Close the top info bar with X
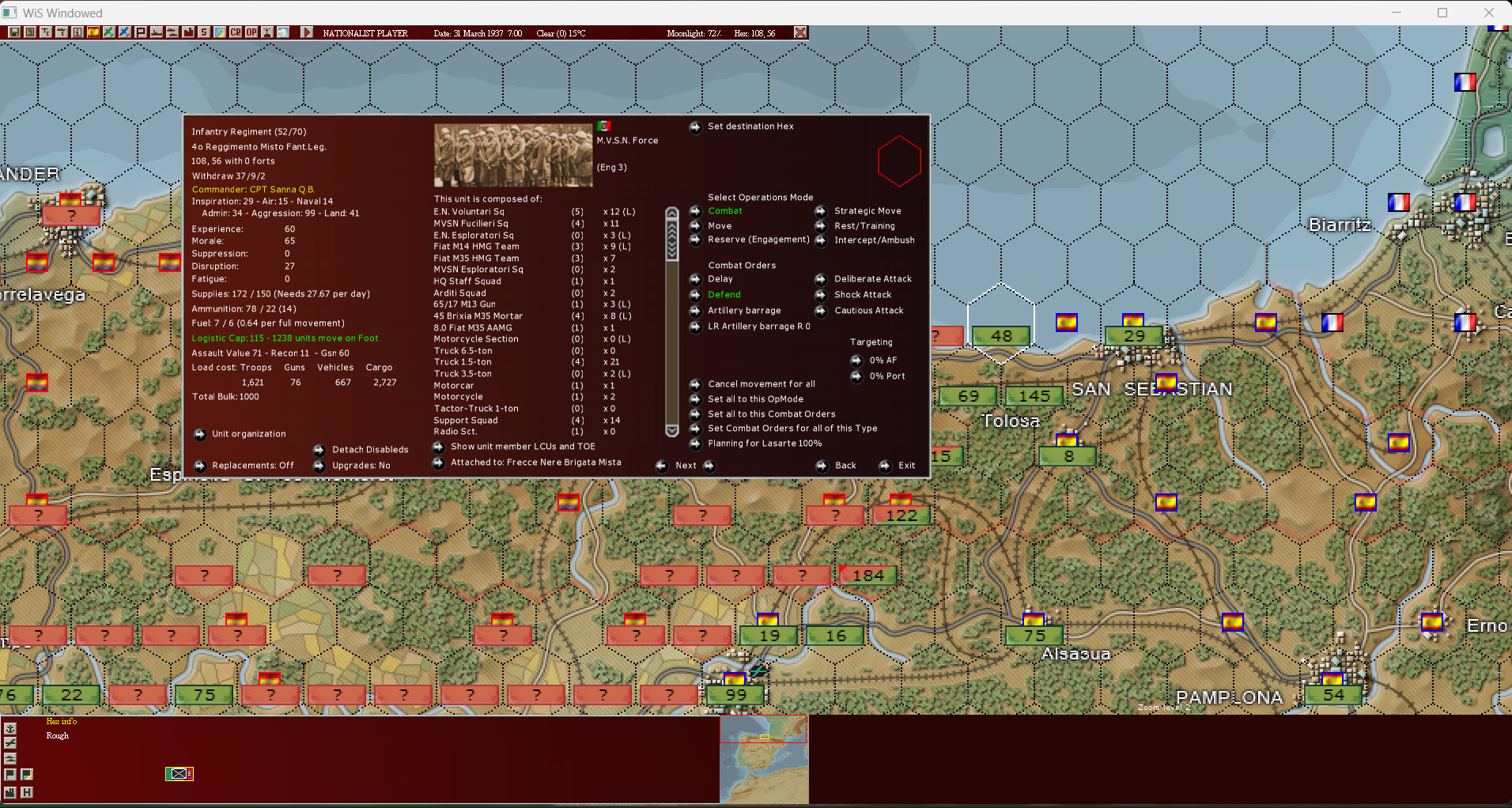The image size is (1512, 808). [x=800, y=32]
